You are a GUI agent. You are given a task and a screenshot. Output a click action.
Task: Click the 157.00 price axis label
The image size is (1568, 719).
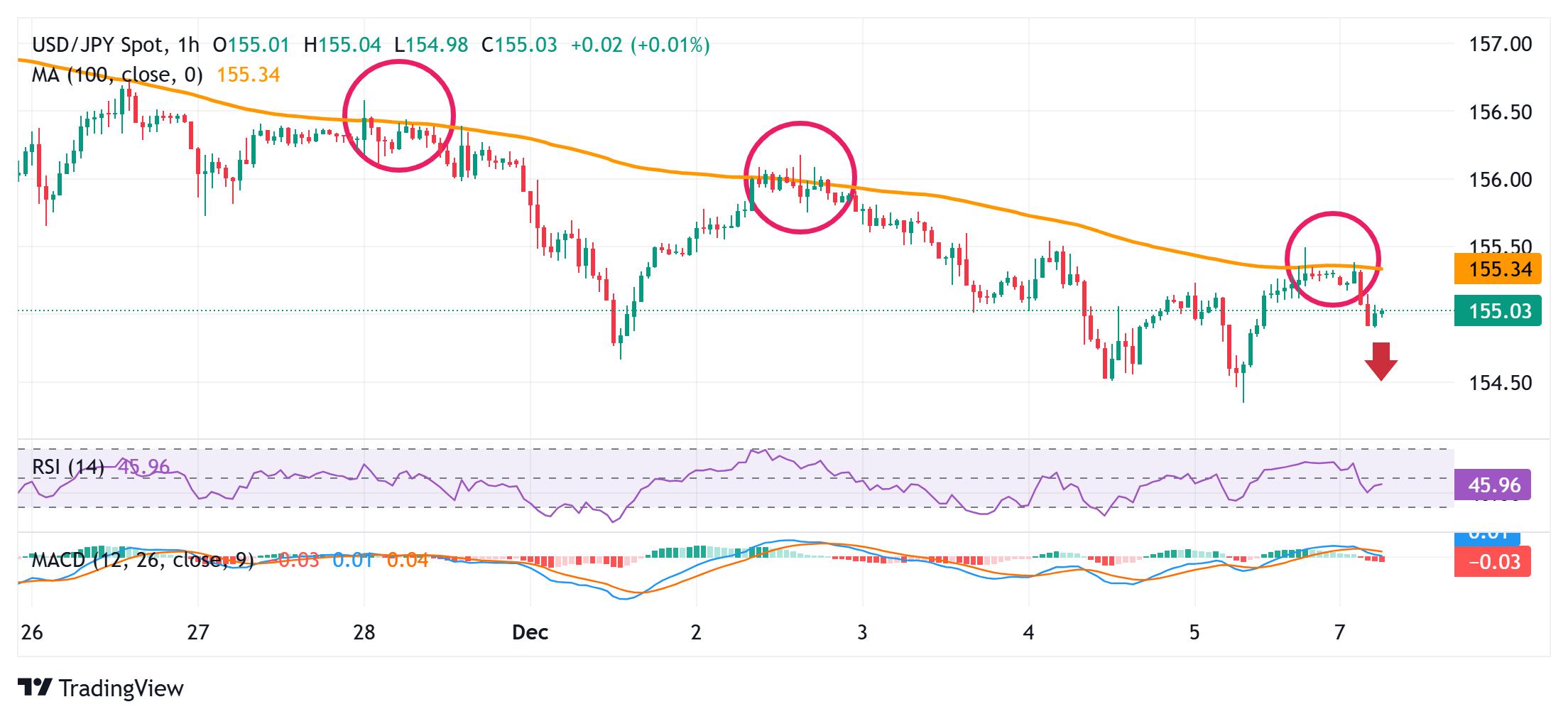click(1500, 44)
